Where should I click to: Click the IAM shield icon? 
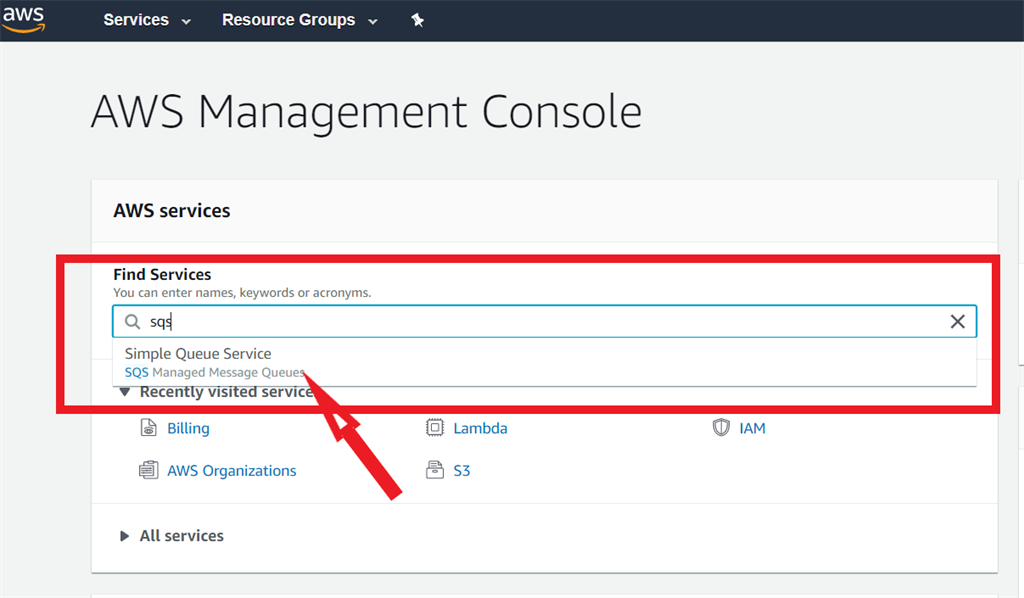coord(721,428)
